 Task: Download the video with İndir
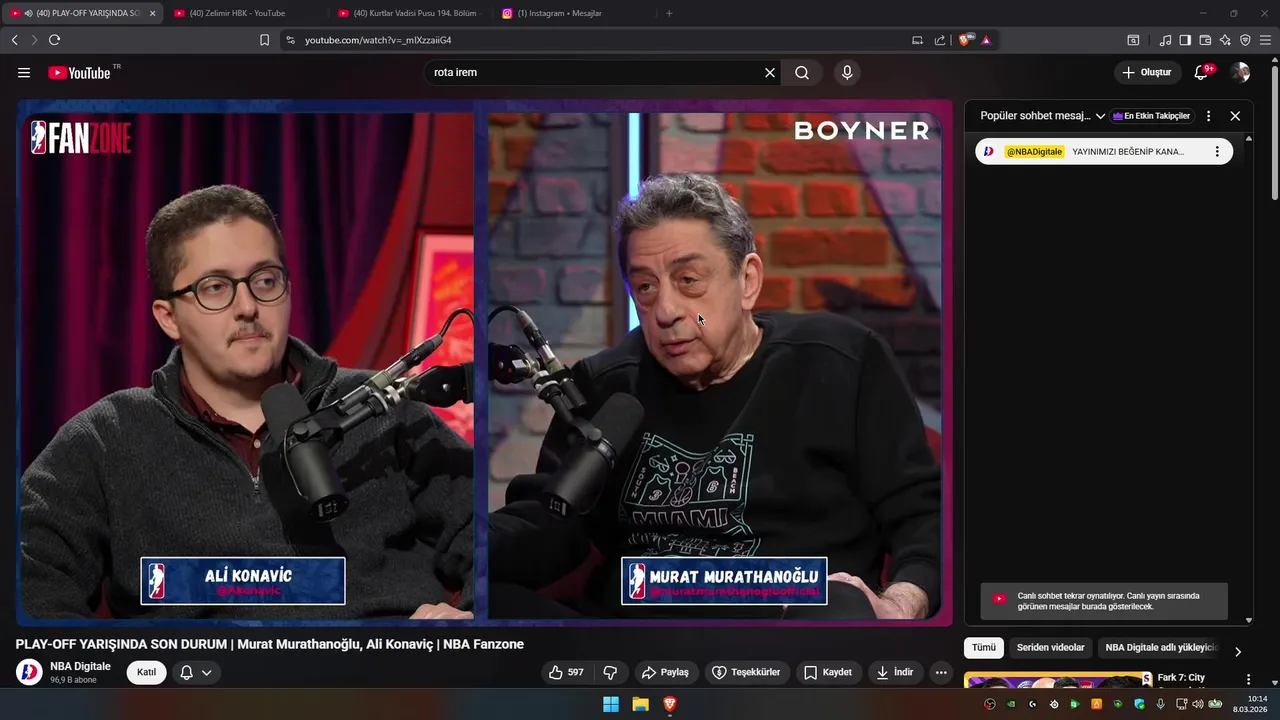(x=895, y=672)
